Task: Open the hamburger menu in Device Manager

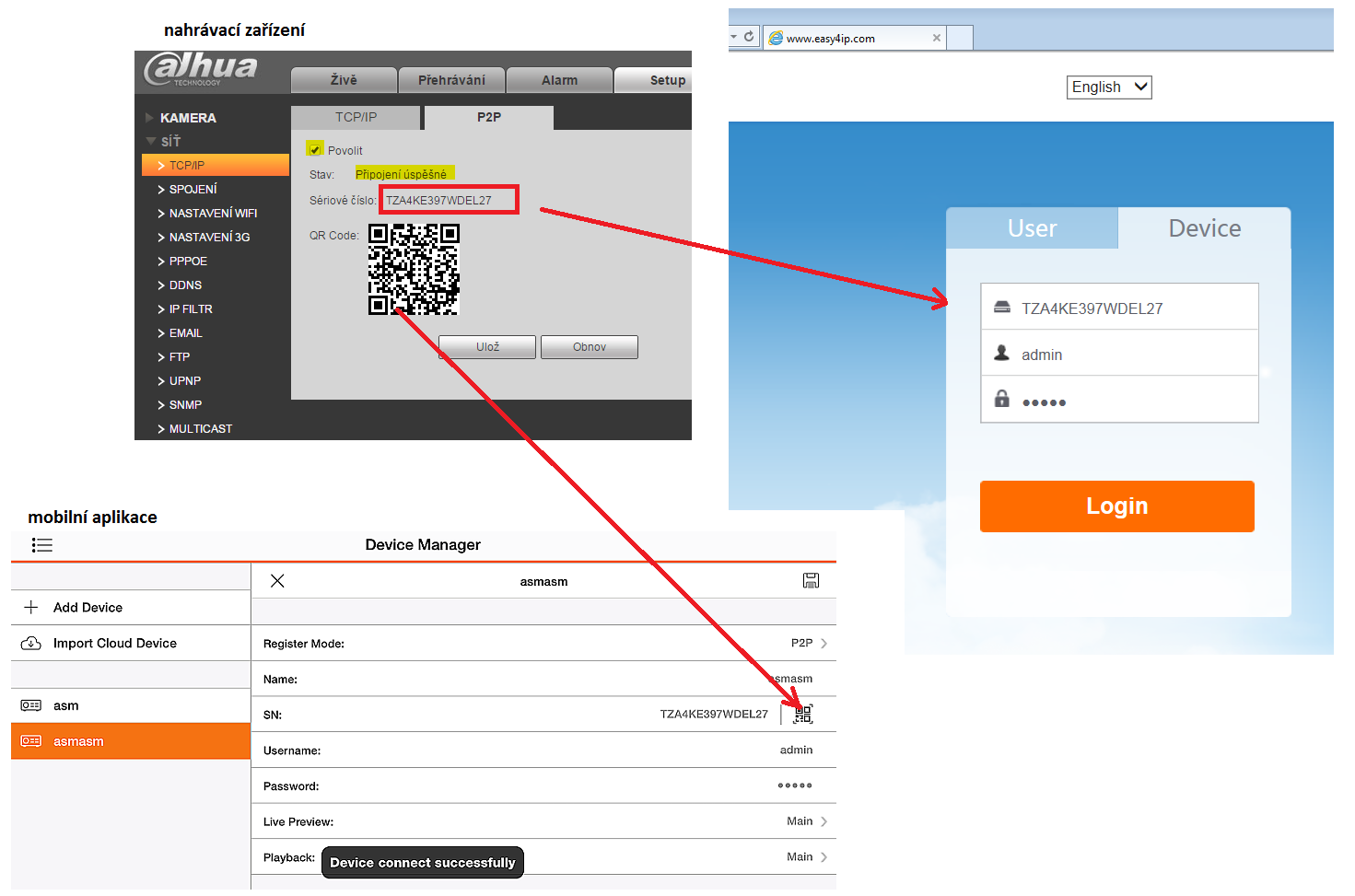Action: 42,545
